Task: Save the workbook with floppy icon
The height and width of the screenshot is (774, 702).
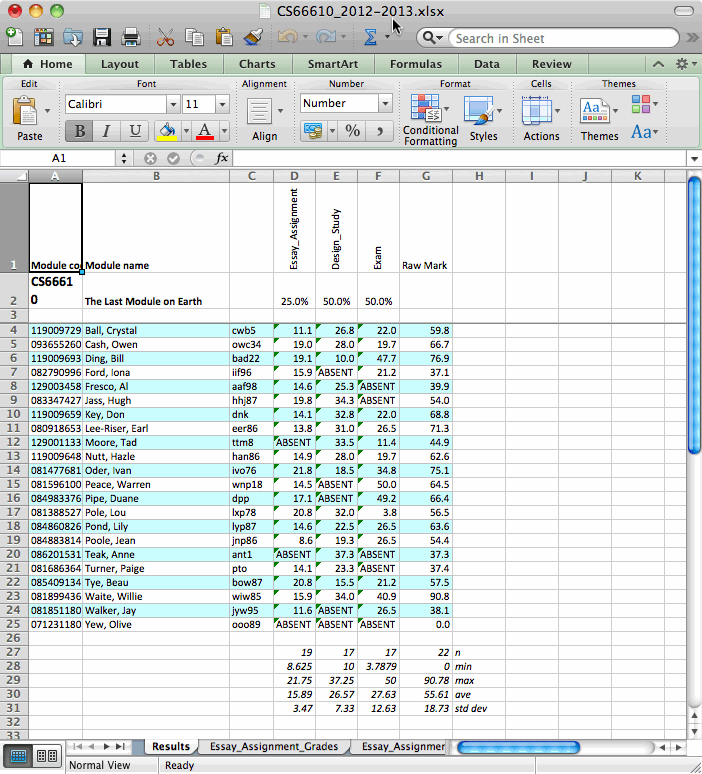Action: 102,37
